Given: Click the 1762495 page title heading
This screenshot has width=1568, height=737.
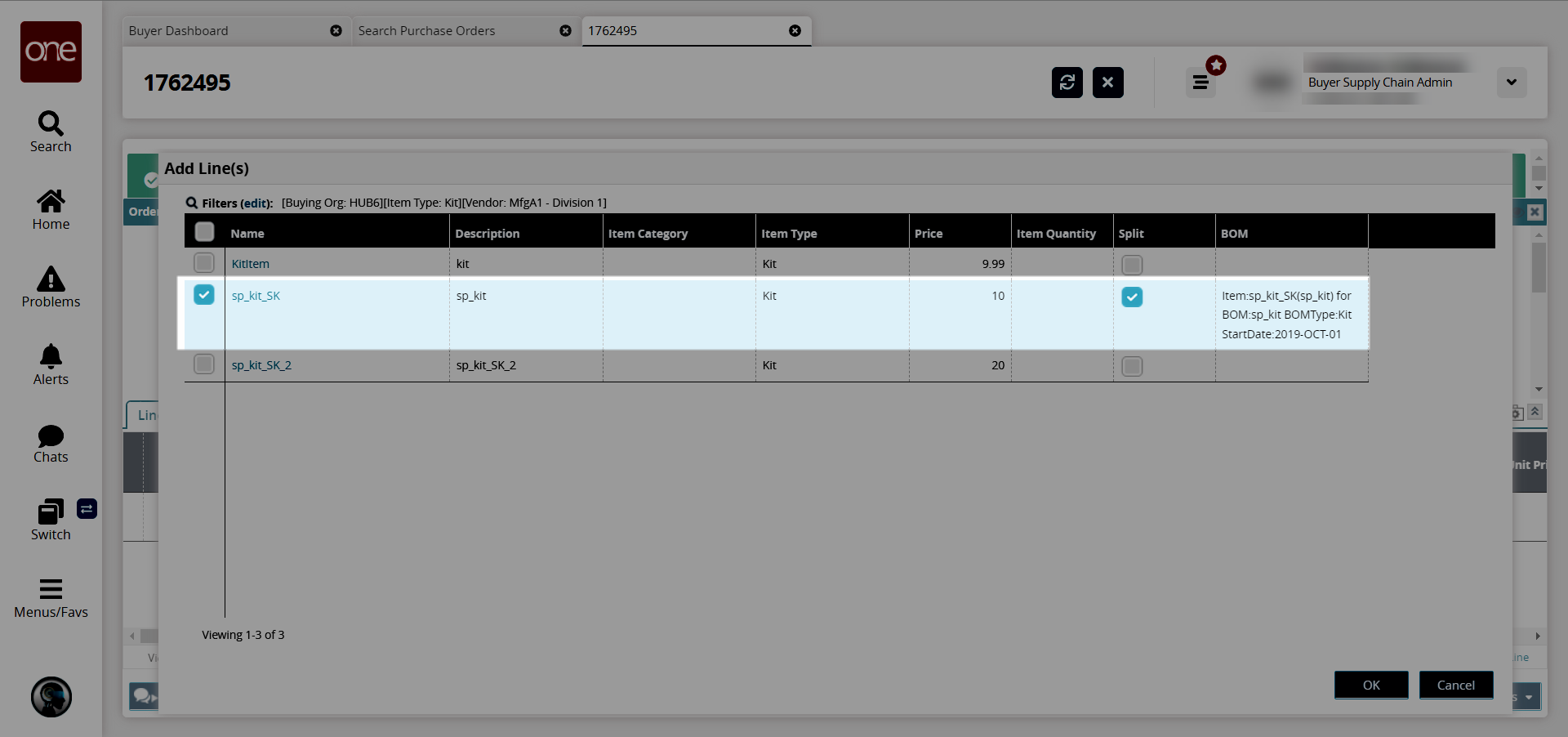Looking at the screenshot, I should 187,83.
